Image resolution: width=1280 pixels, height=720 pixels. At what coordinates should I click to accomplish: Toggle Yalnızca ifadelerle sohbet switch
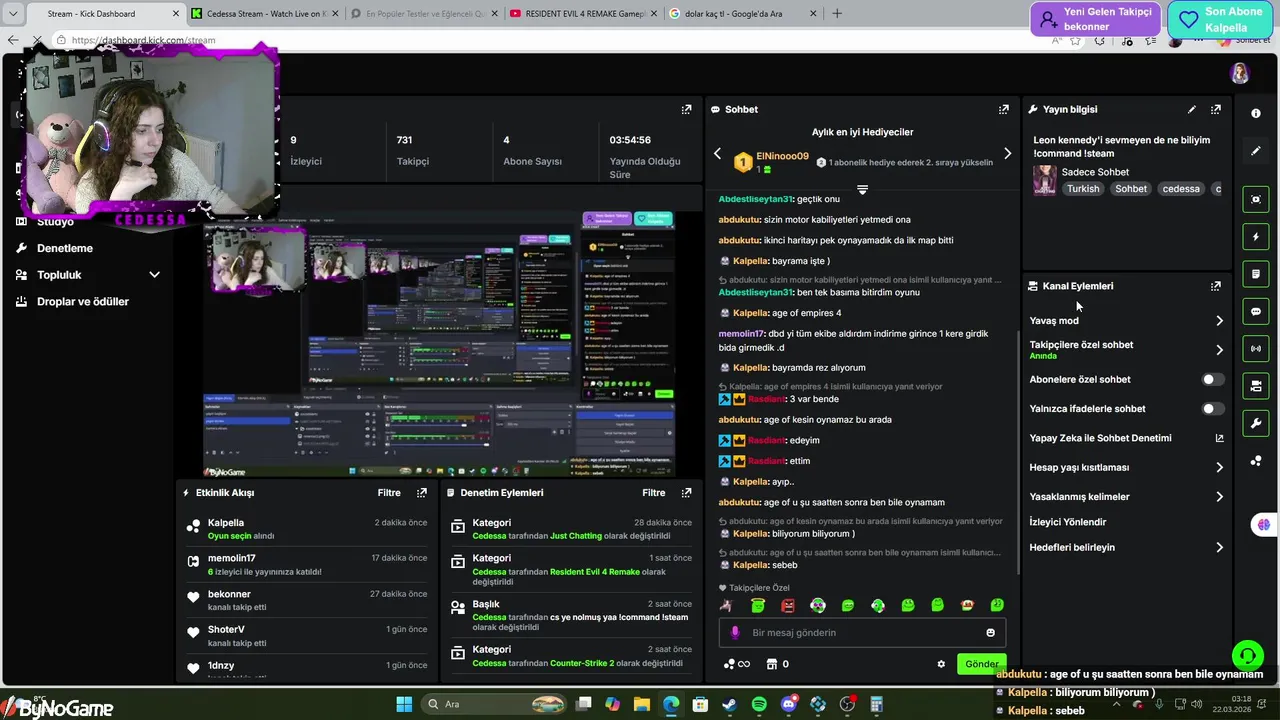1212,409
